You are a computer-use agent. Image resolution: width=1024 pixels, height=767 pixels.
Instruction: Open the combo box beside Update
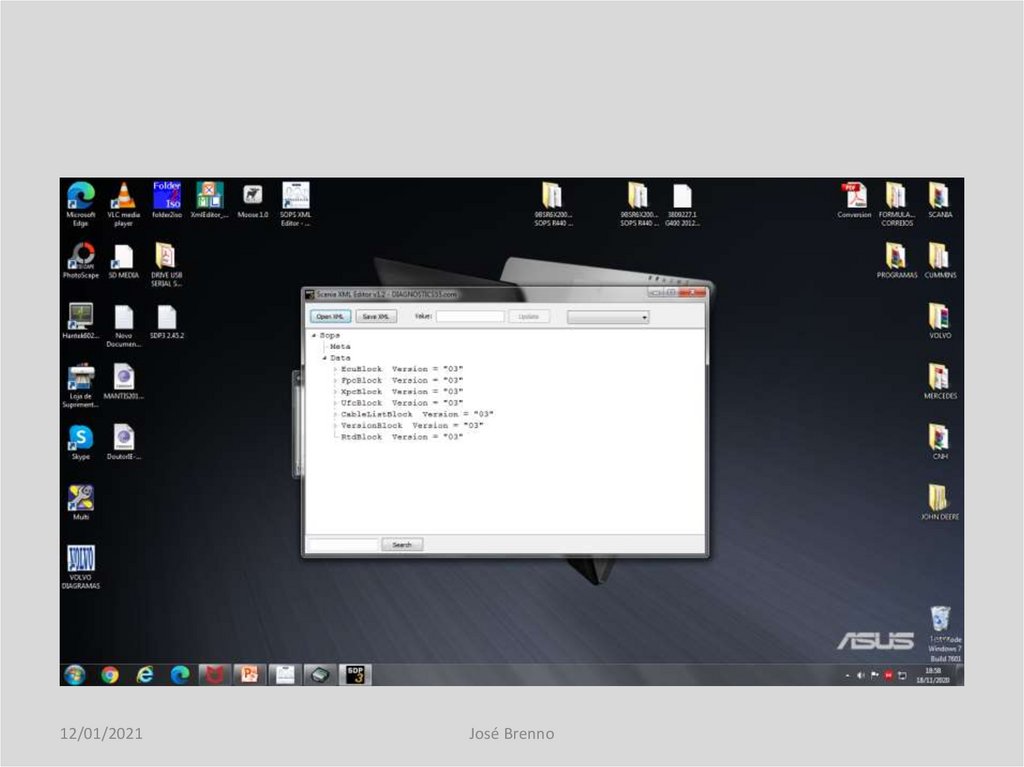pyautogui.click(x=608, y=317)
